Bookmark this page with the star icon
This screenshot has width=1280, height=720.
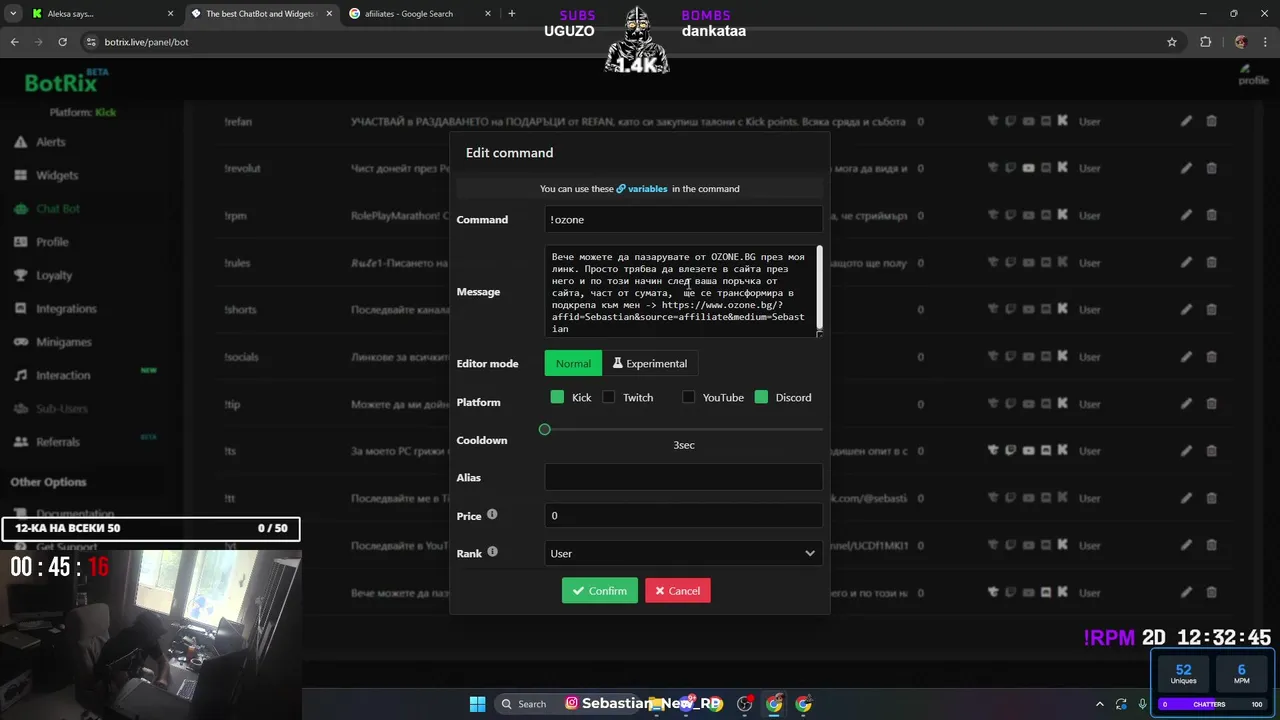1172,42
